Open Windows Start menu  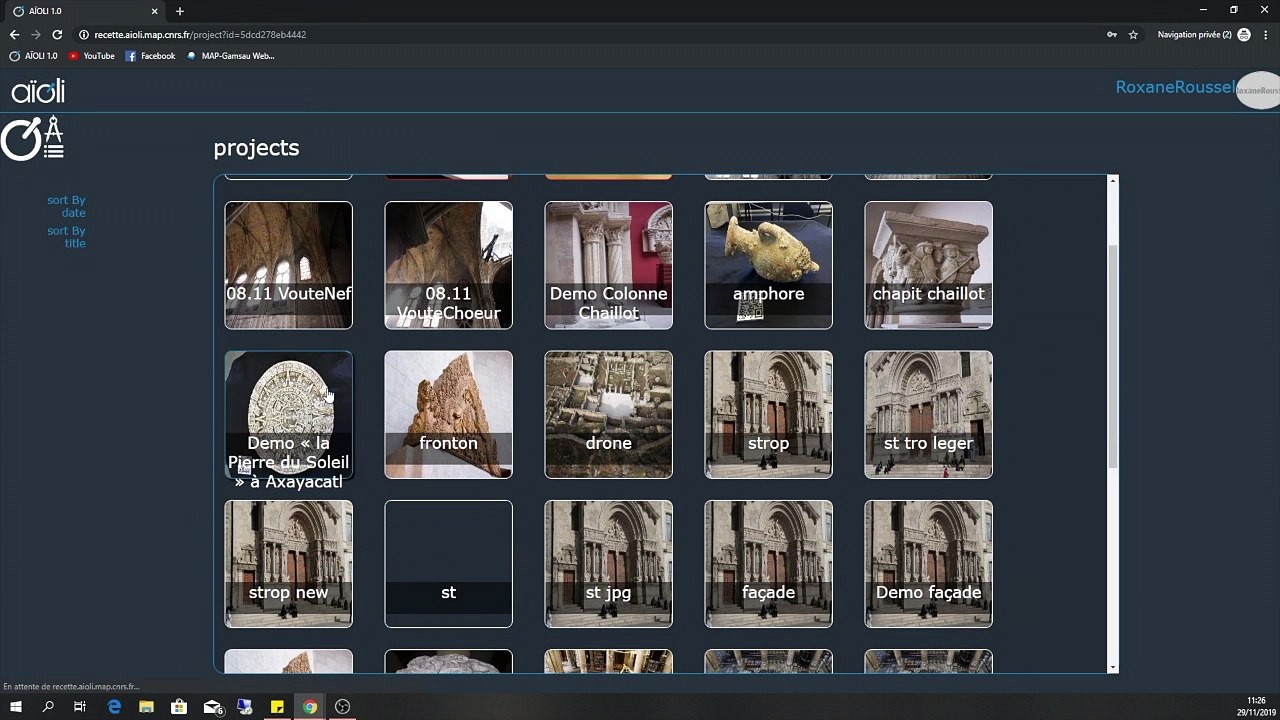[15, 707]
